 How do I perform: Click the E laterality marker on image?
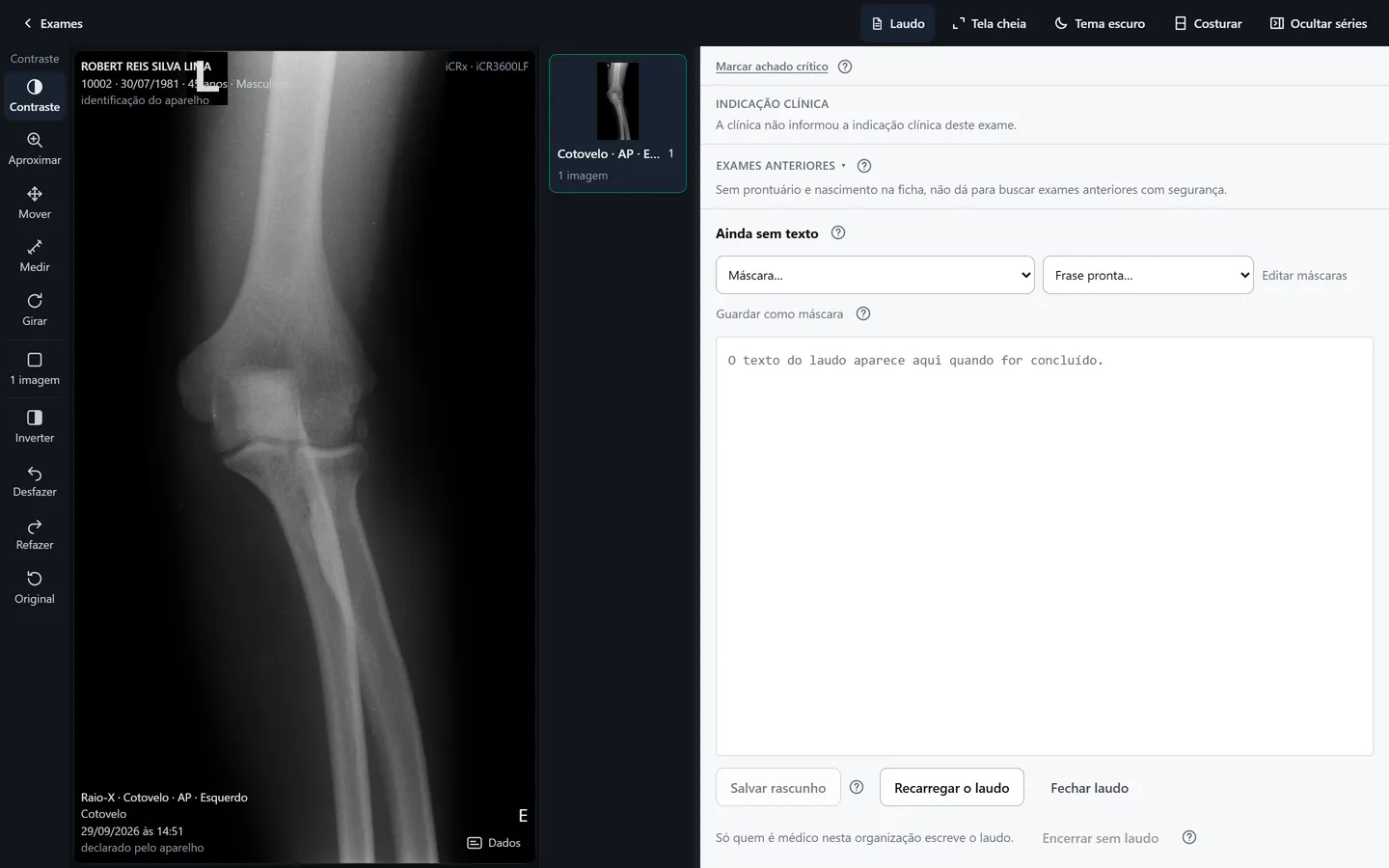click(523, 816)
